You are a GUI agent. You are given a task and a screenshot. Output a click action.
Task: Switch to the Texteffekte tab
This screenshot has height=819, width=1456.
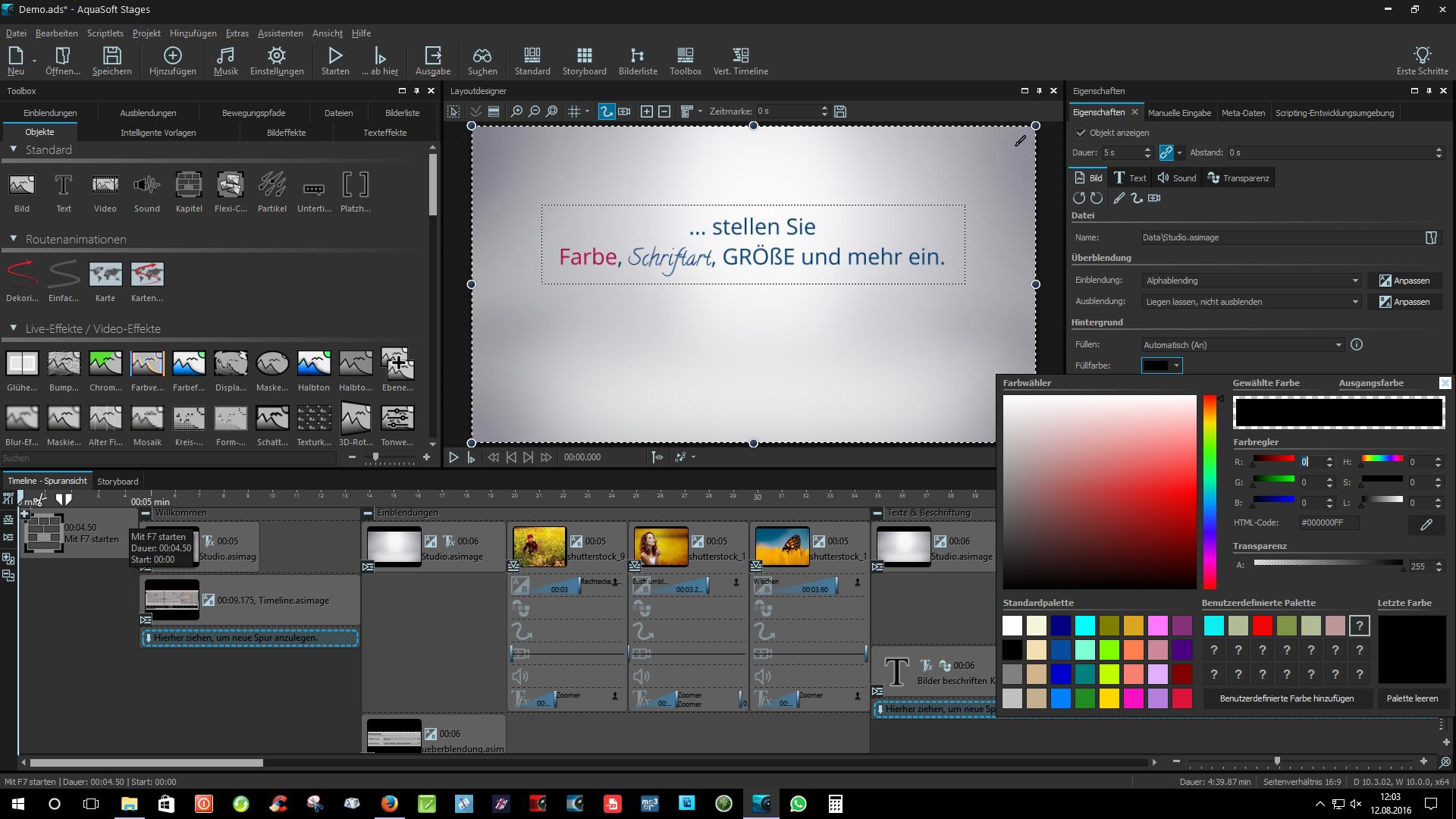click(384, 133)
